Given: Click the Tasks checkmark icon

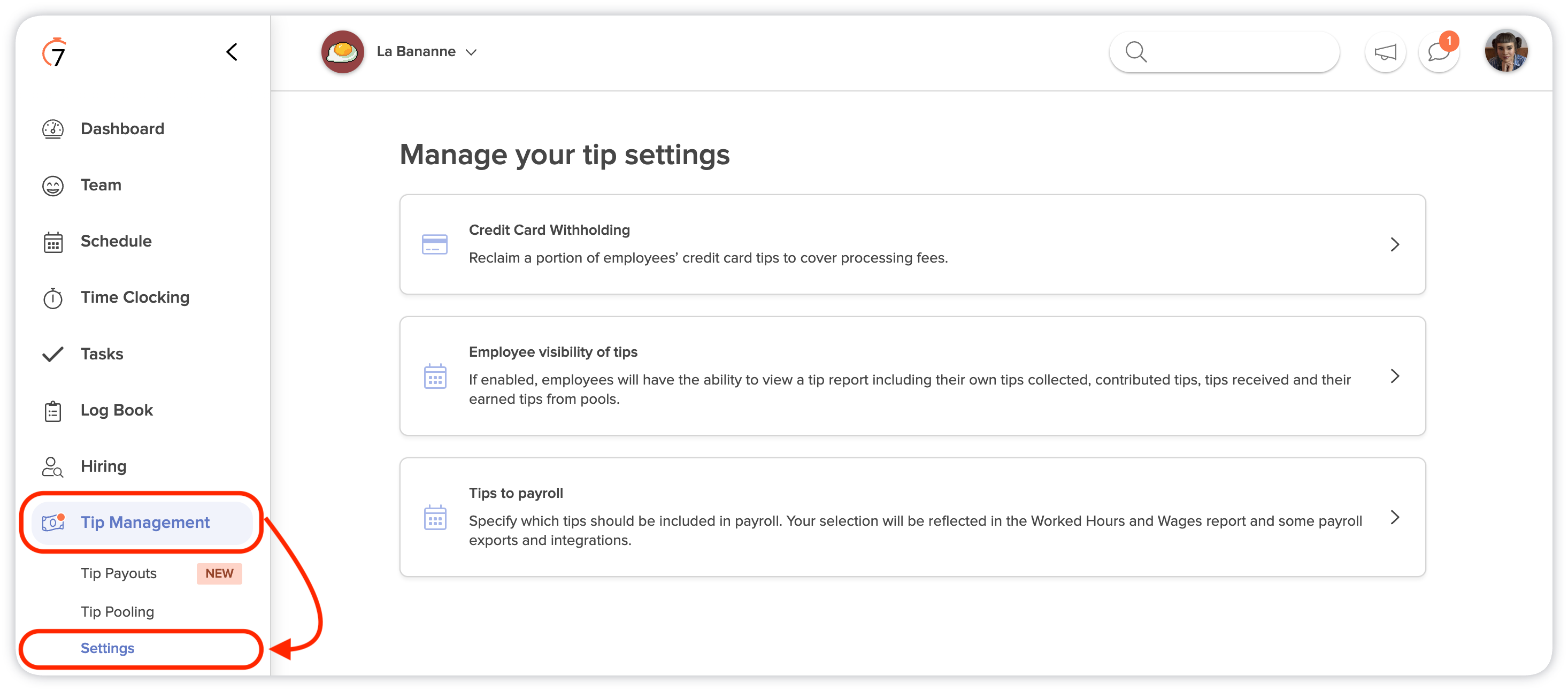Looking at the screenshot, I should pyautogui.click(x=53, y=355).
